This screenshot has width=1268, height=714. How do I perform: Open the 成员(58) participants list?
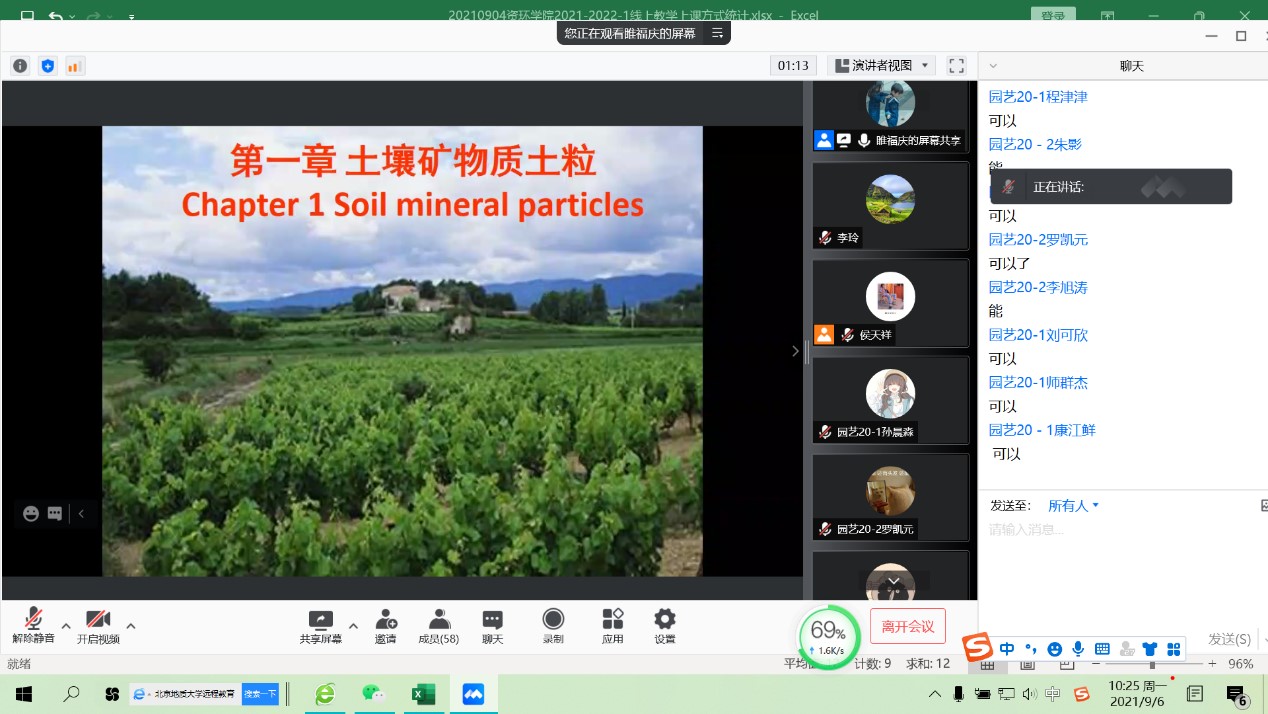pyautogui.click(x=438, y=626)
